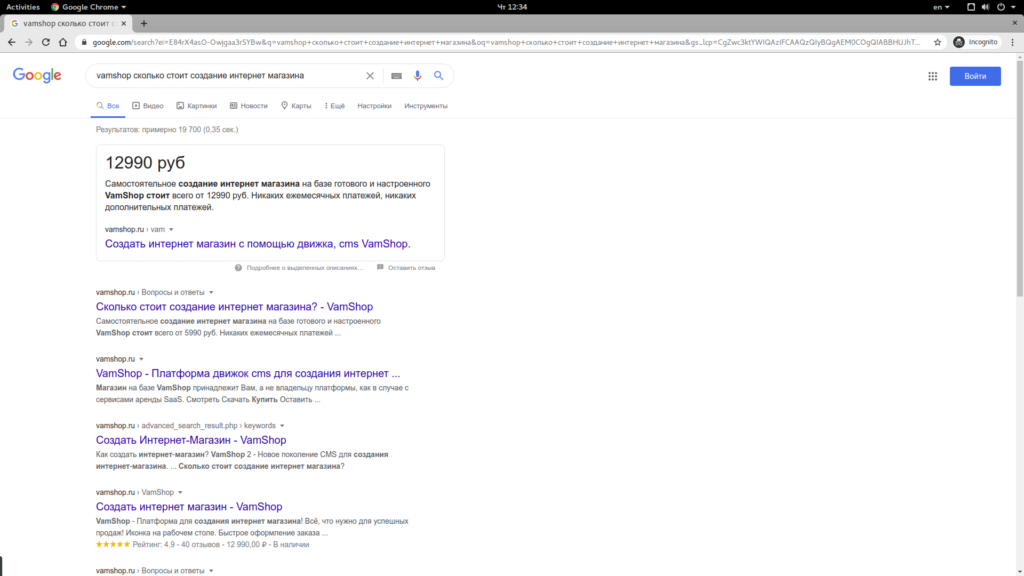Open Chrome three-dot menu
Screen dimensions: 1024x576
pos(1012,42)
